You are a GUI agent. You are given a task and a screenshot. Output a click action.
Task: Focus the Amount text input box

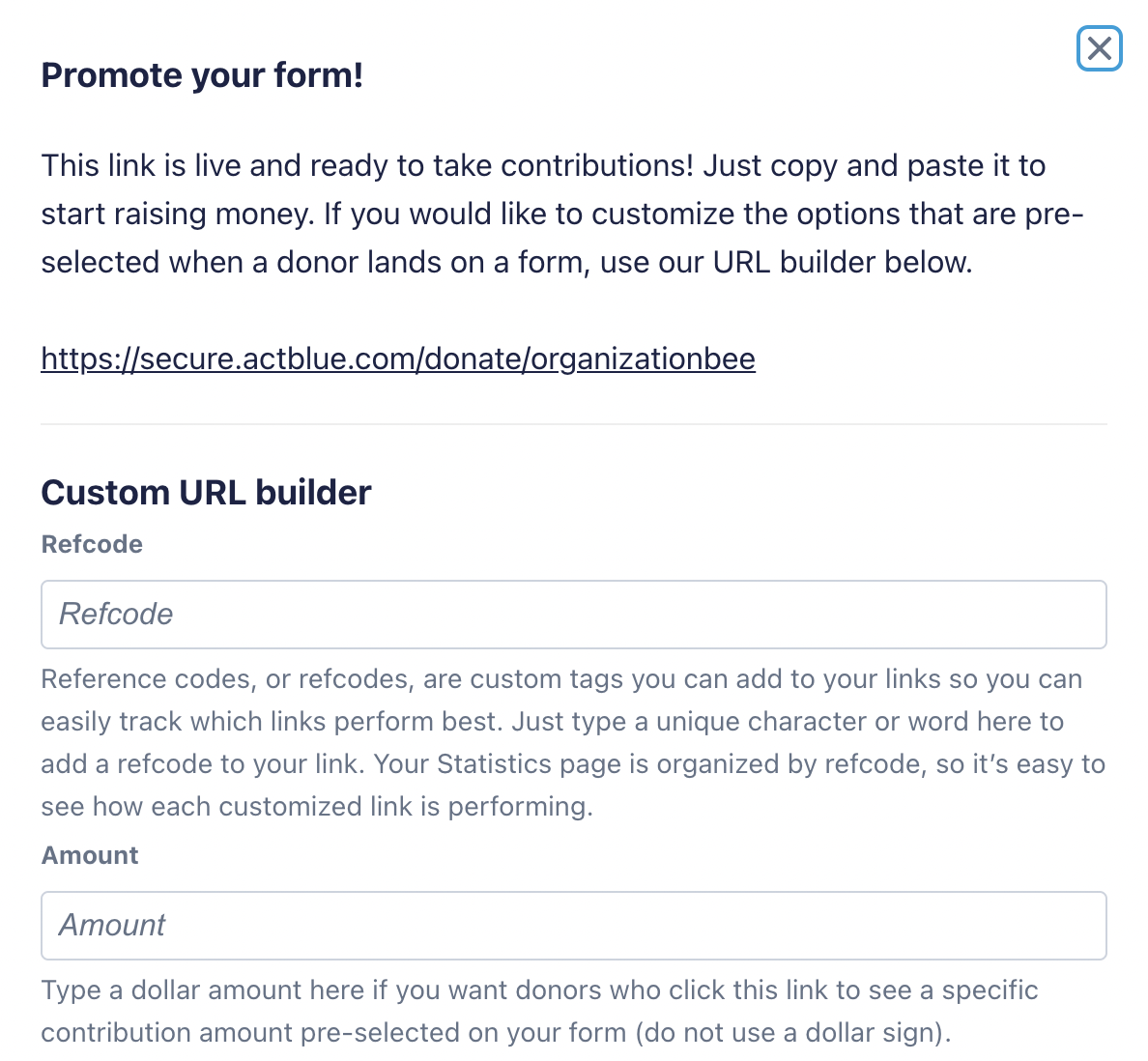click(x=573, y=926)
